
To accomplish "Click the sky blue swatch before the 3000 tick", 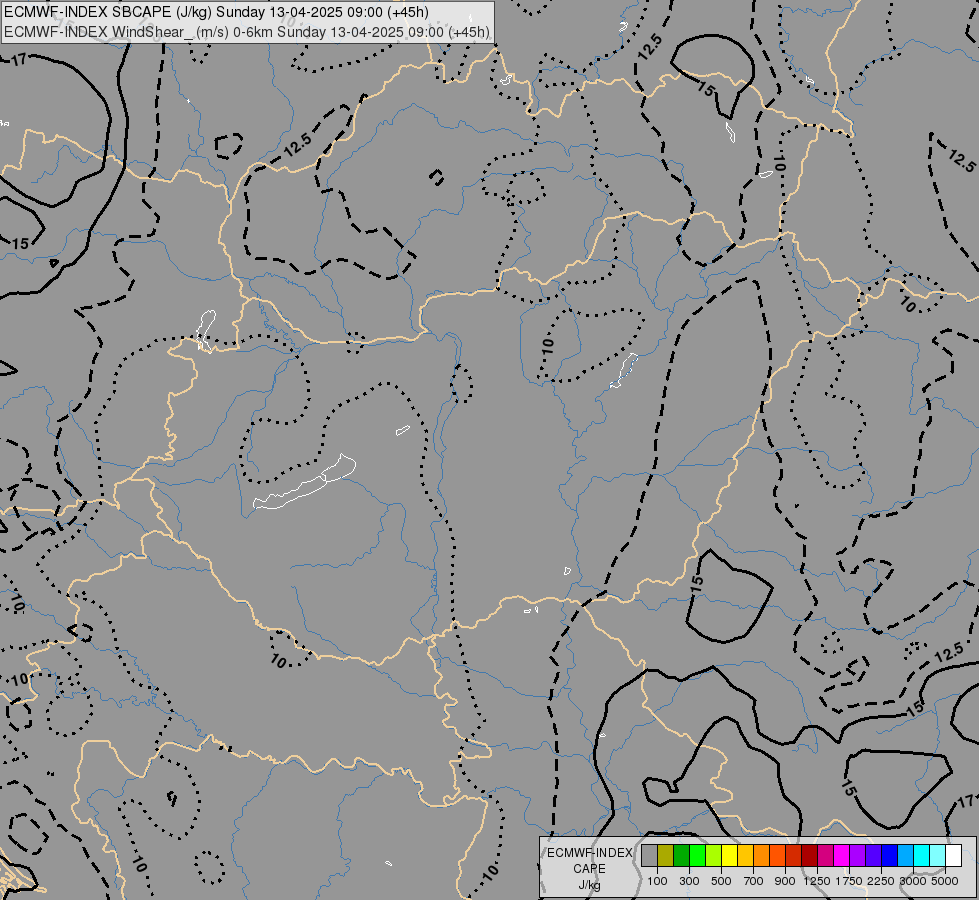I will point(905,855).
